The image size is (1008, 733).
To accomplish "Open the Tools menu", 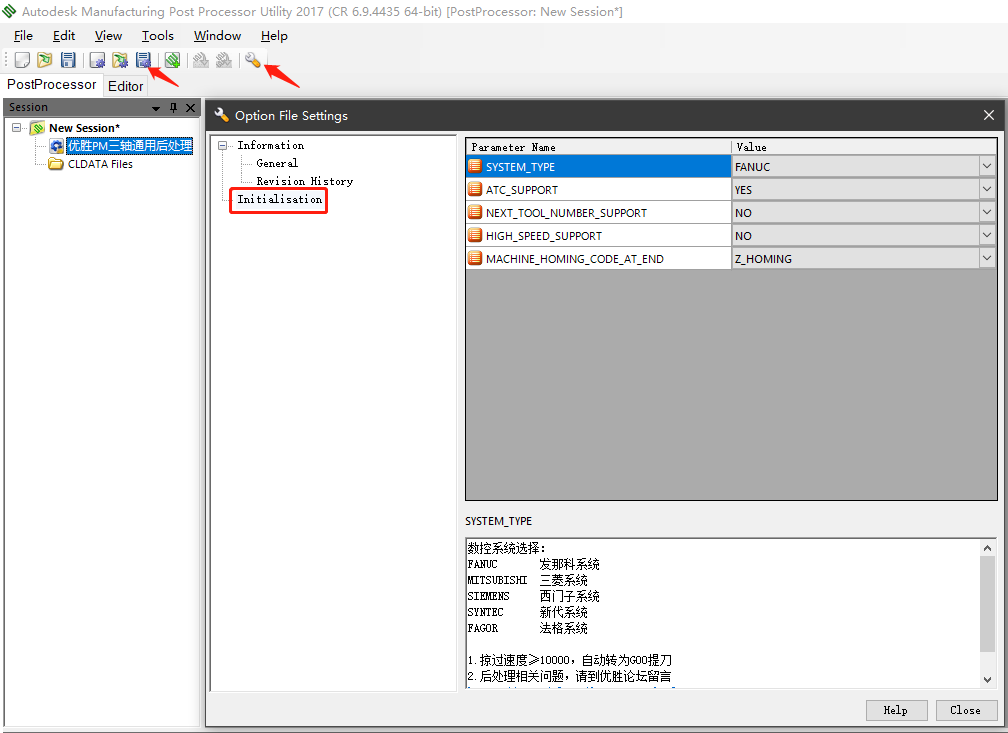I will click(x=158, y=36).
